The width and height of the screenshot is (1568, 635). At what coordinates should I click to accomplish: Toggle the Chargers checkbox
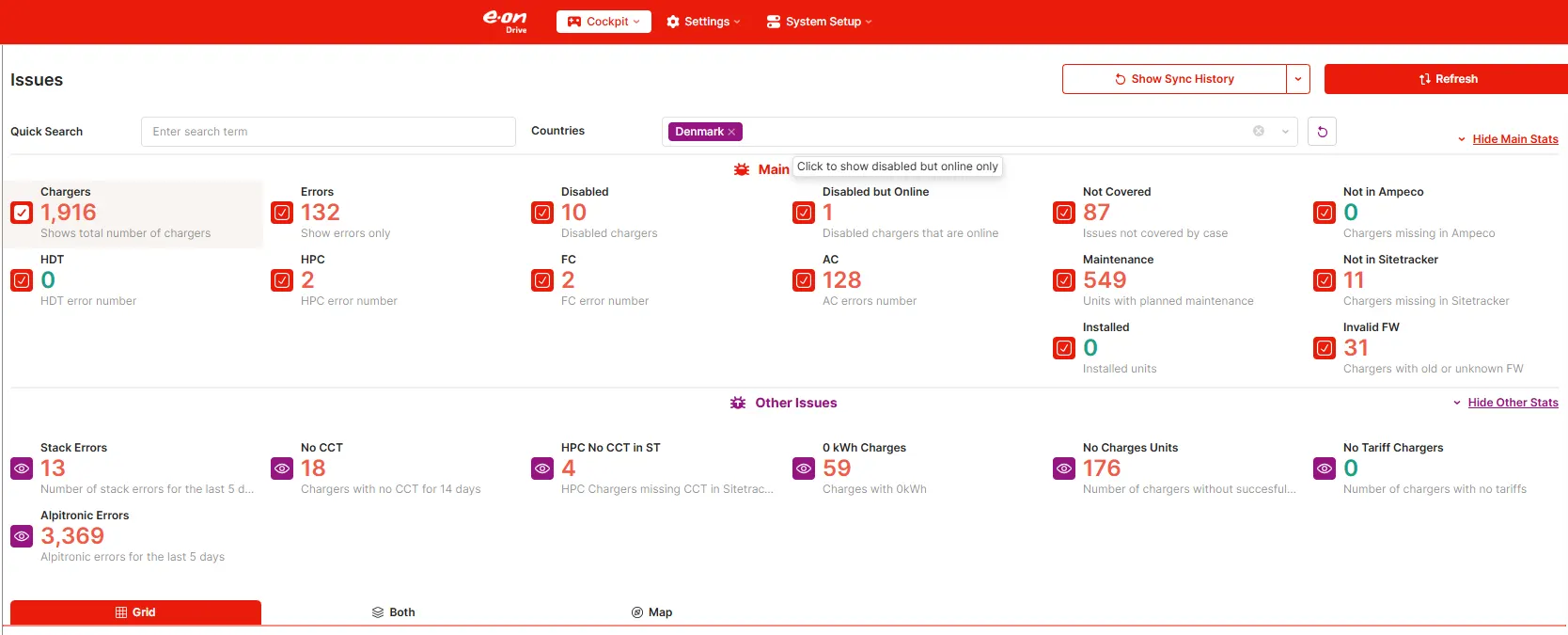[22, 213]
